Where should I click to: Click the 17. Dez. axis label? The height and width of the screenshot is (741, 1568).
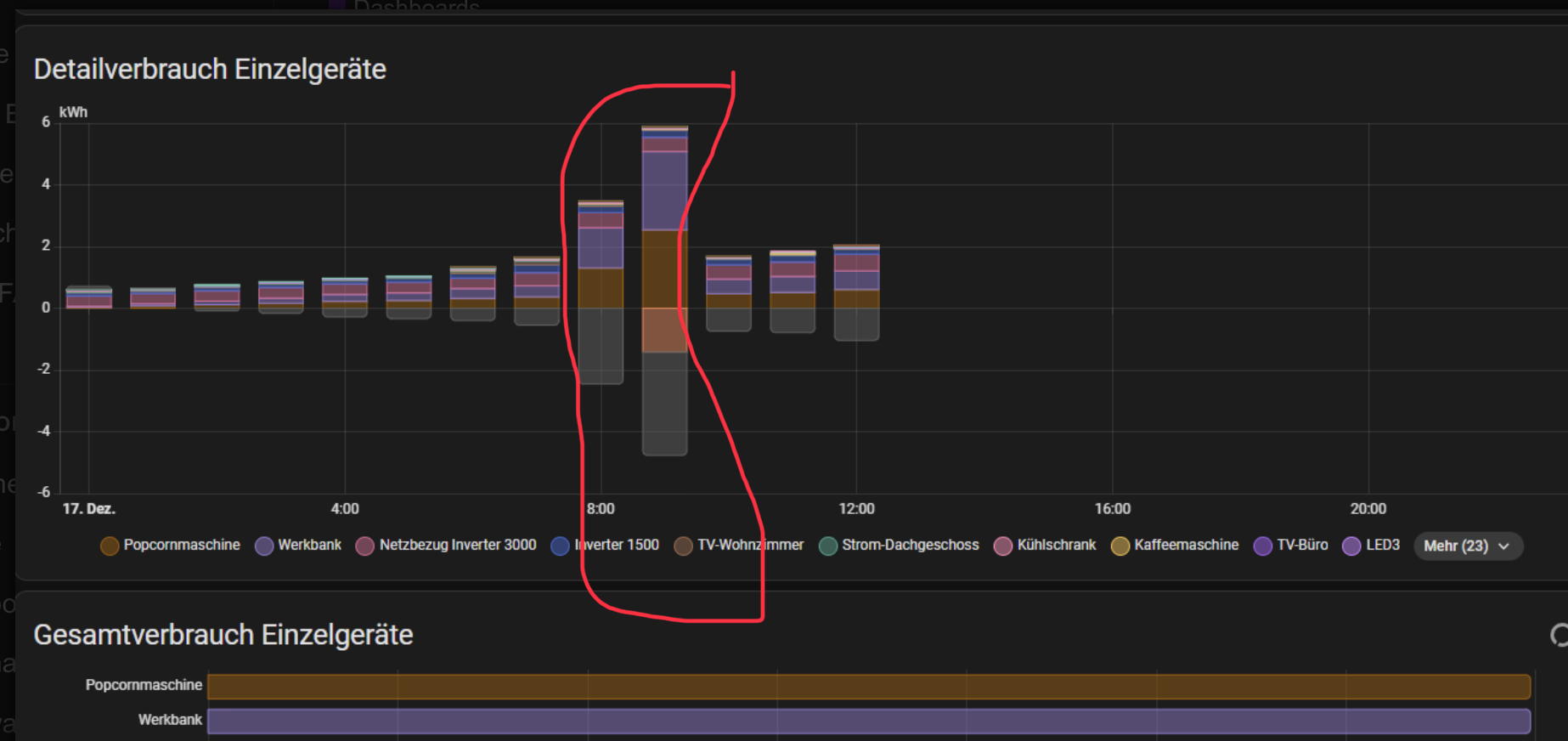(89, 509)
